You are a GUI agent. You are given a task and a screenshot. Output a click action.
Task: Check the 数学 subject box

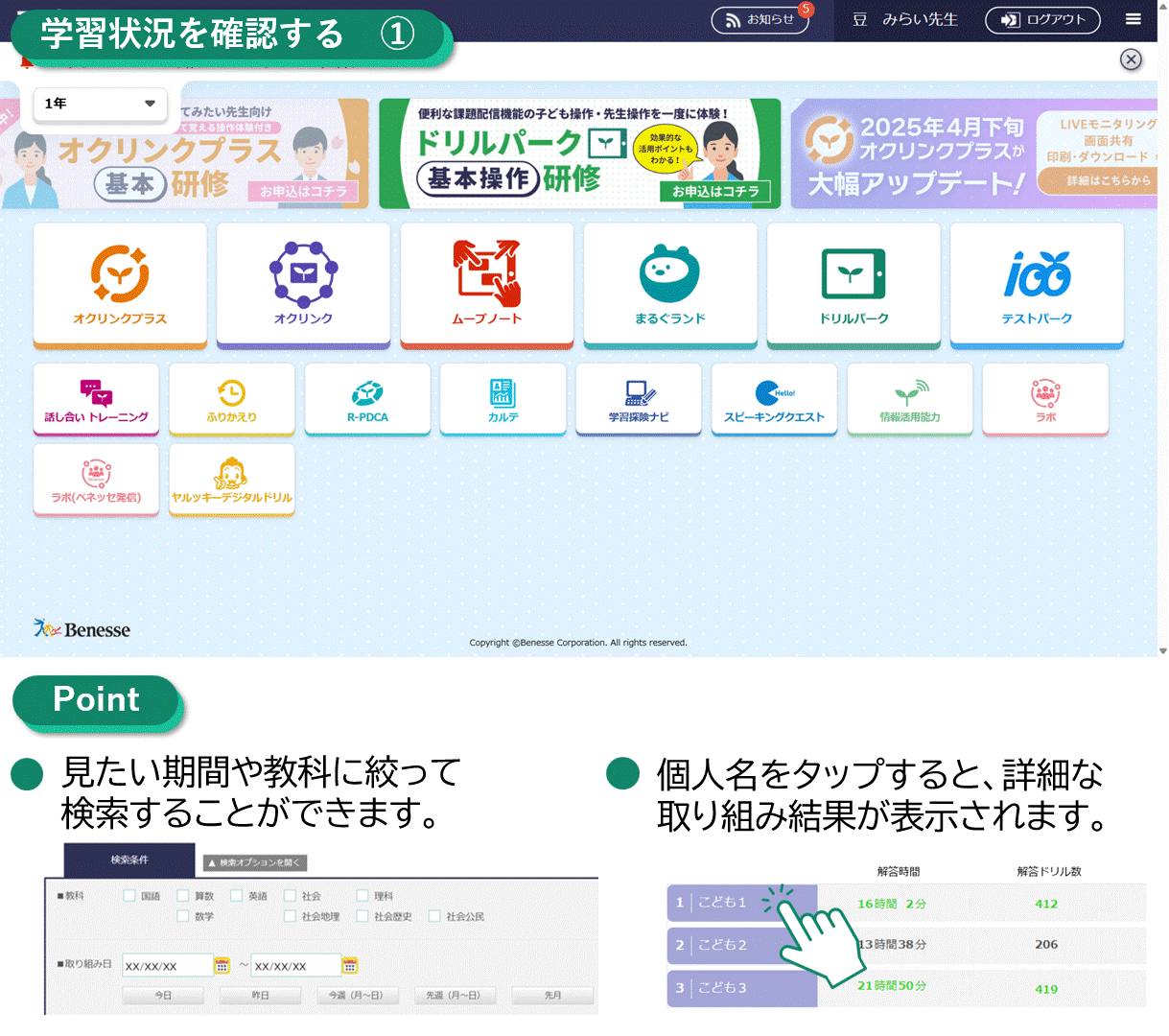point(183,916)
